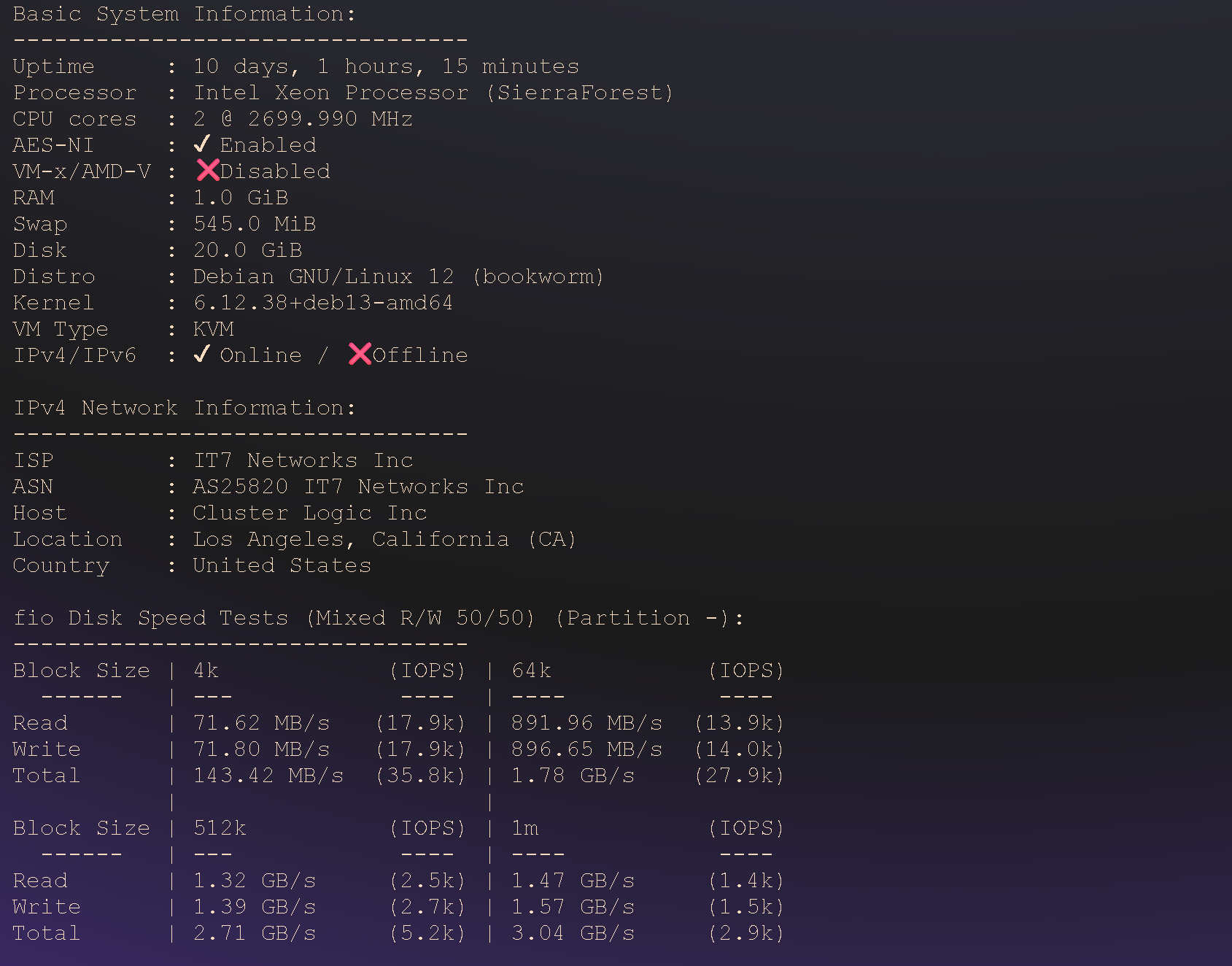Click the United States country value
This screenshot has height=966, width=1232.
pos(282,565)
